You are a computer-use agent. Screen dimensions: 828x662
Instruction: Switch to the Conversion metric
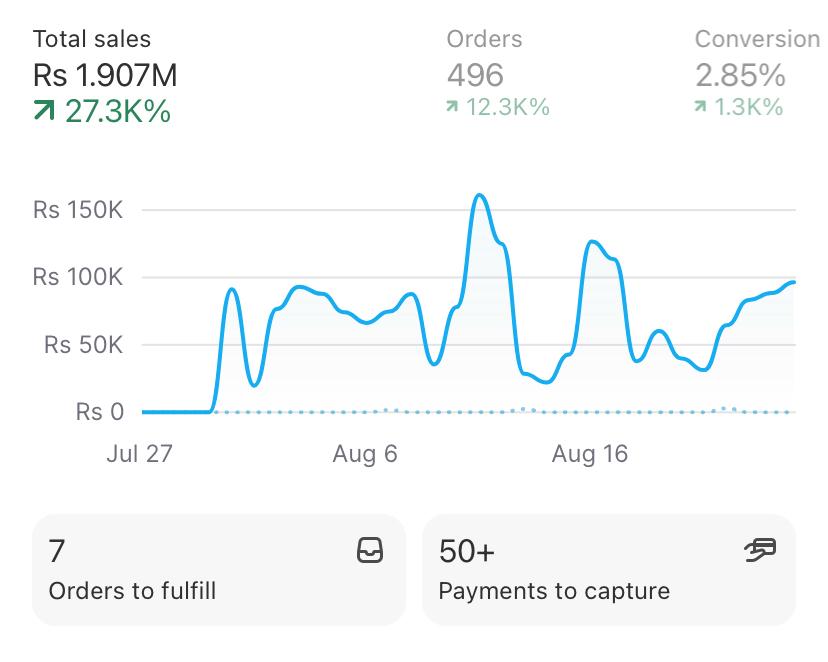pos(757,39)
